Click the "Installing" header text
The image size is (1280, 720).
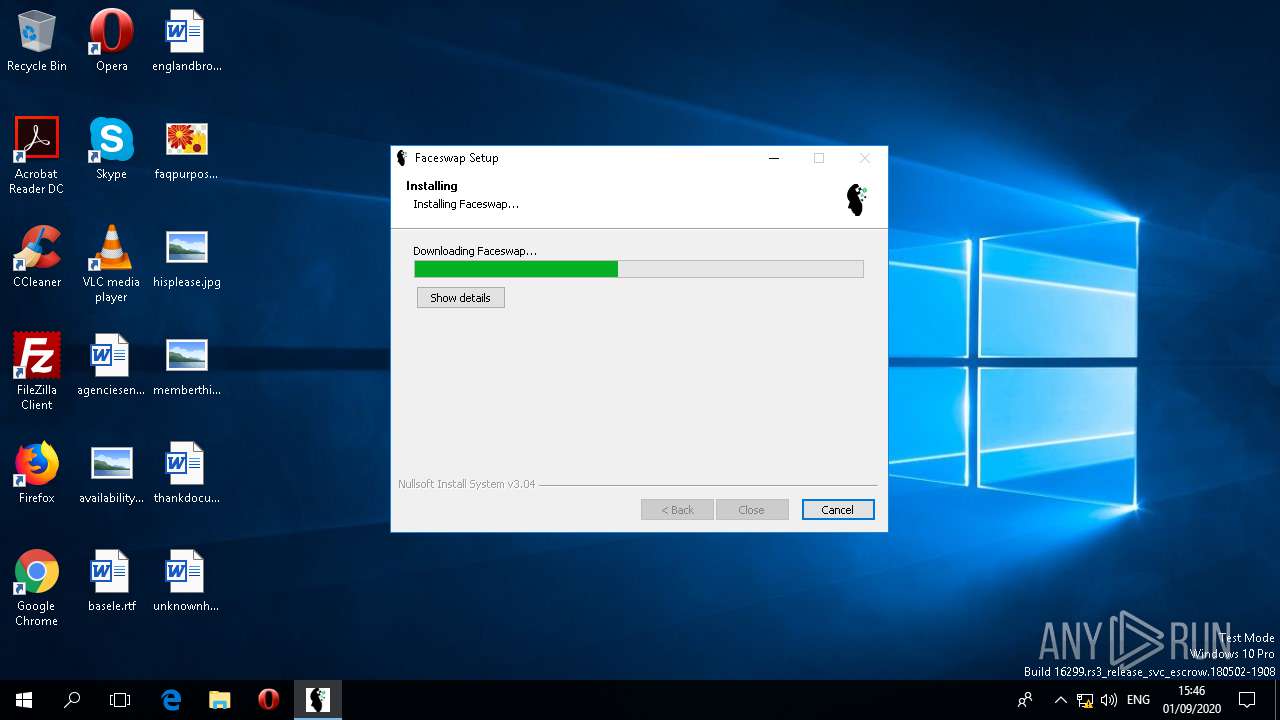(432, 186)
